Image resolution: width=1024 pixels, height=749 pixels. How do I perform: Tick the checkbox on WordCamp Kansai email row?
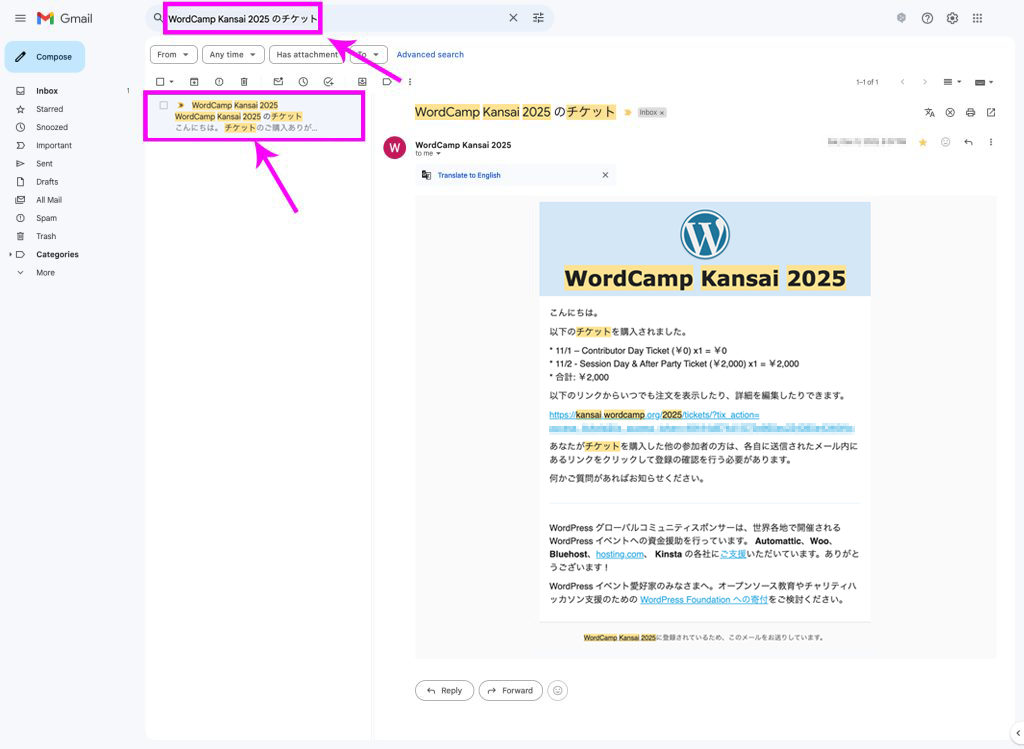click(164, 105)
